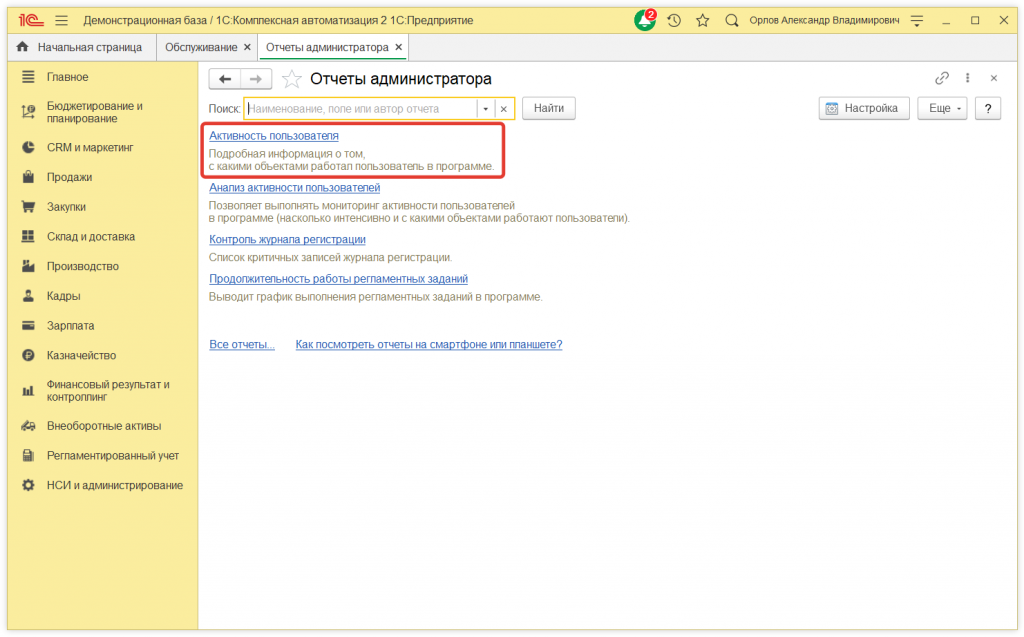Viewport: 1024px width, 637px height.
Task: Click the get link chain icon
Action: pos(941,78)
